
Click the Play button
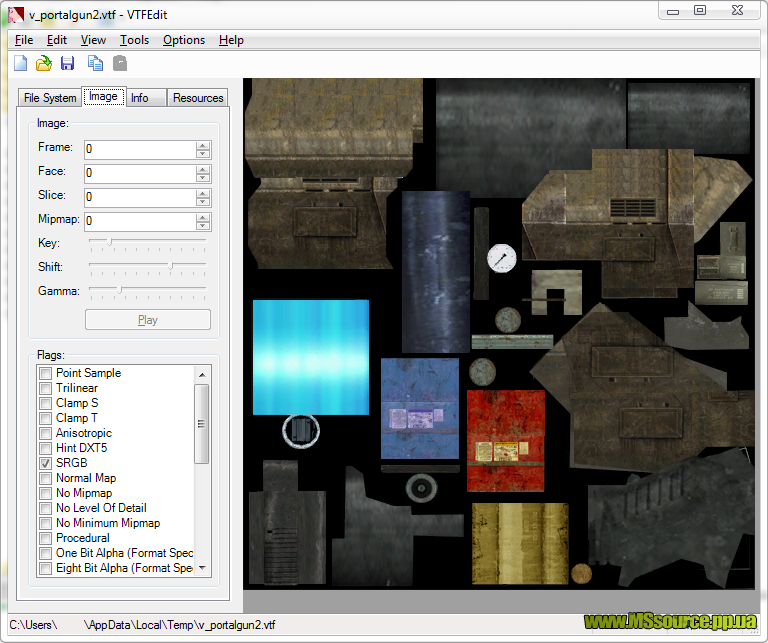coord(148,320)
